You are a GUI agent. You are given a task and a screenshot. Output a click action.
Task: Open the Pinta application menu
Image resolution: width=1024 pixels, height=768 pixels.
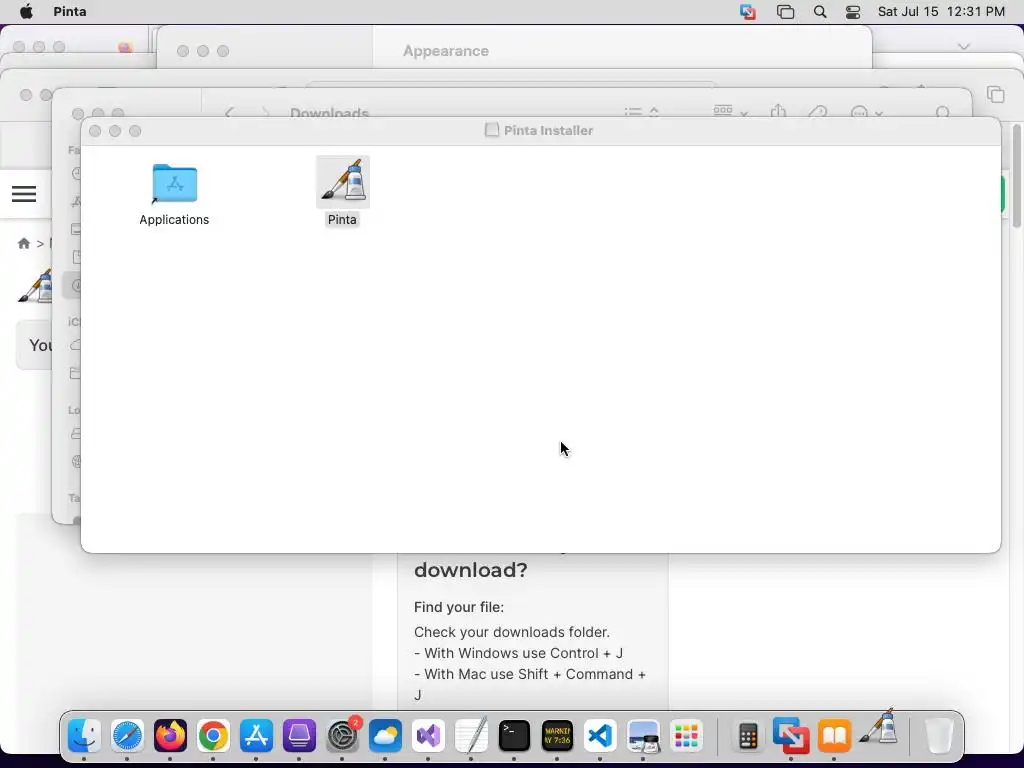70,11
